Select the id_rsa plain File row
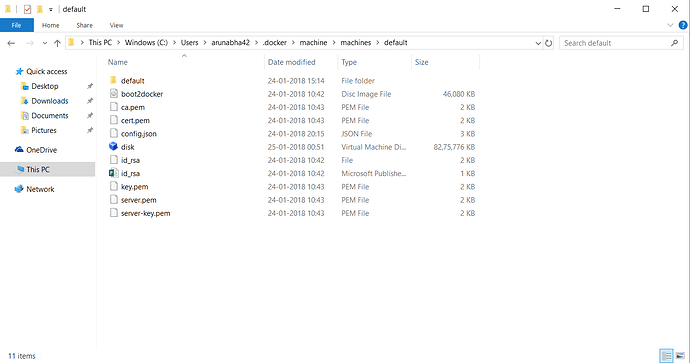This screenshot has height=363, width=690. click(x=292, y=160)
